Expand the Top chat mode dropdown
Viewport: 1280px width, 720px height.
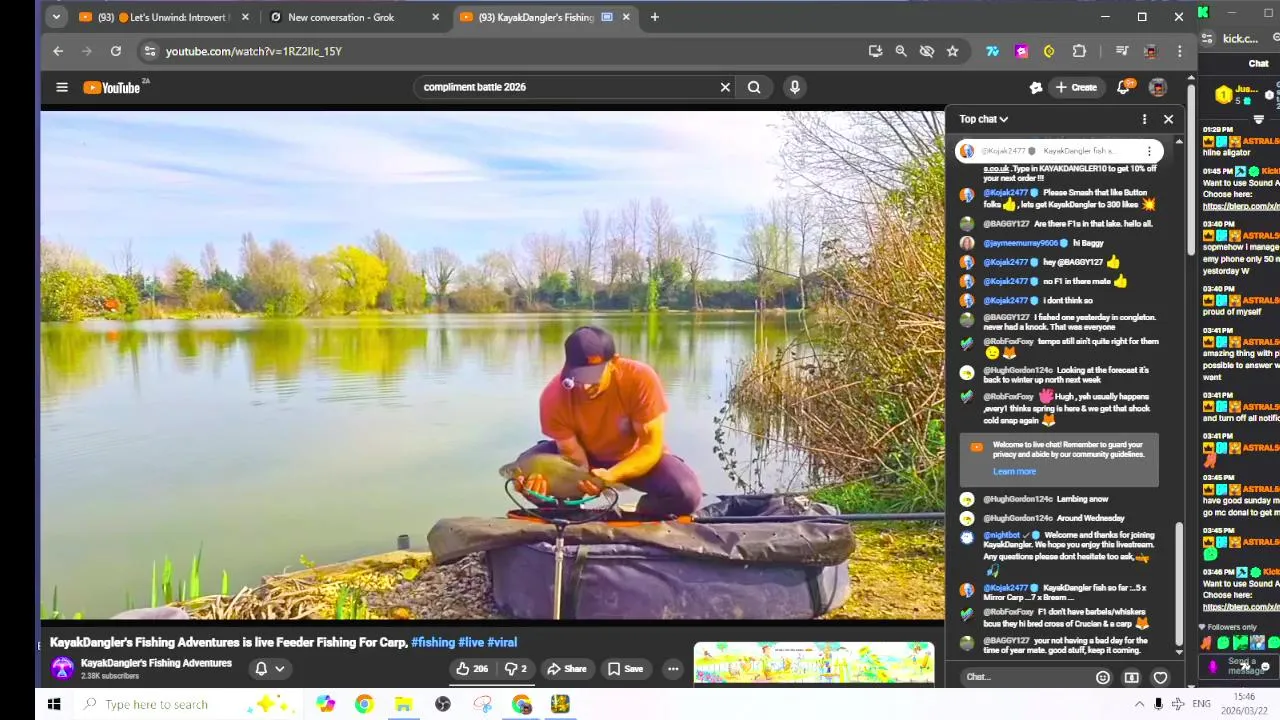click(x=984, y=119)
